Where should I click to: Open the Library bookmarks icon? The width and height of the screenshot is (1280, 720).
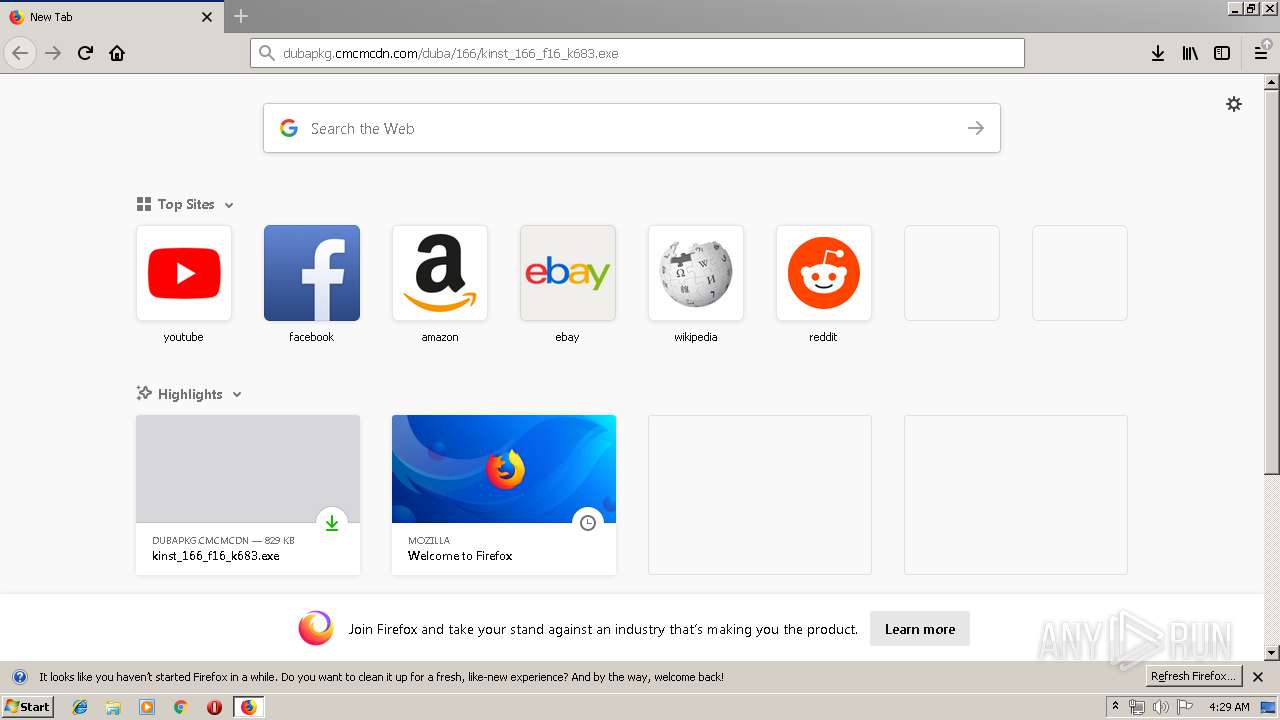pos(1190,53)
